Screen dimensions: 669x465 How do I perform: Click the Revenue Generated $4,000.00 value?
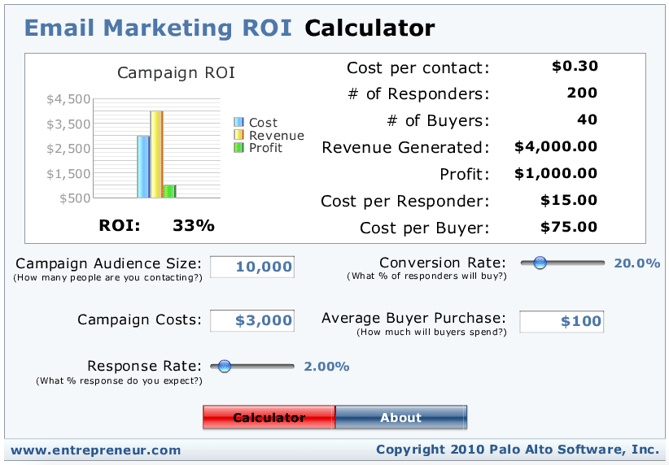[x=555, y=146]
